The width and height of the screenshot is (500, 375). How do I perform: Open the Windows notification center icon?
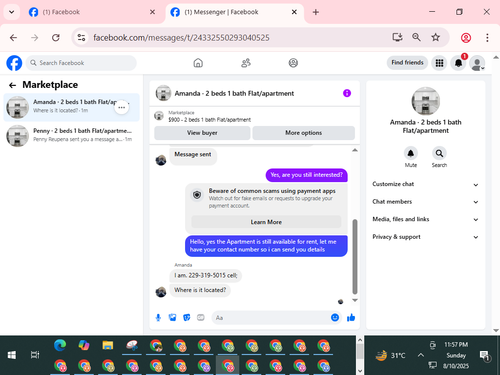coord(484,356)
